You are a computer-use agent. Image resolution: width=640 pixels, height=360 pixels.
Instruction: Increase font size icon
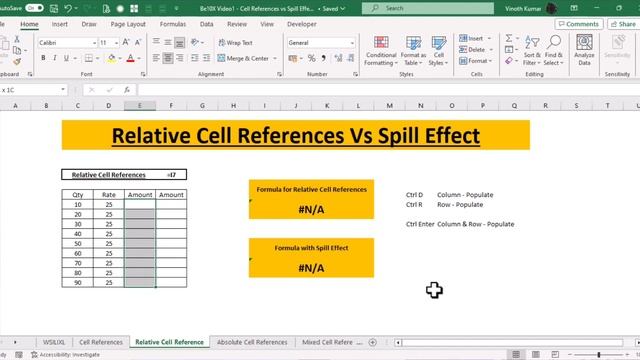point(126,42)
